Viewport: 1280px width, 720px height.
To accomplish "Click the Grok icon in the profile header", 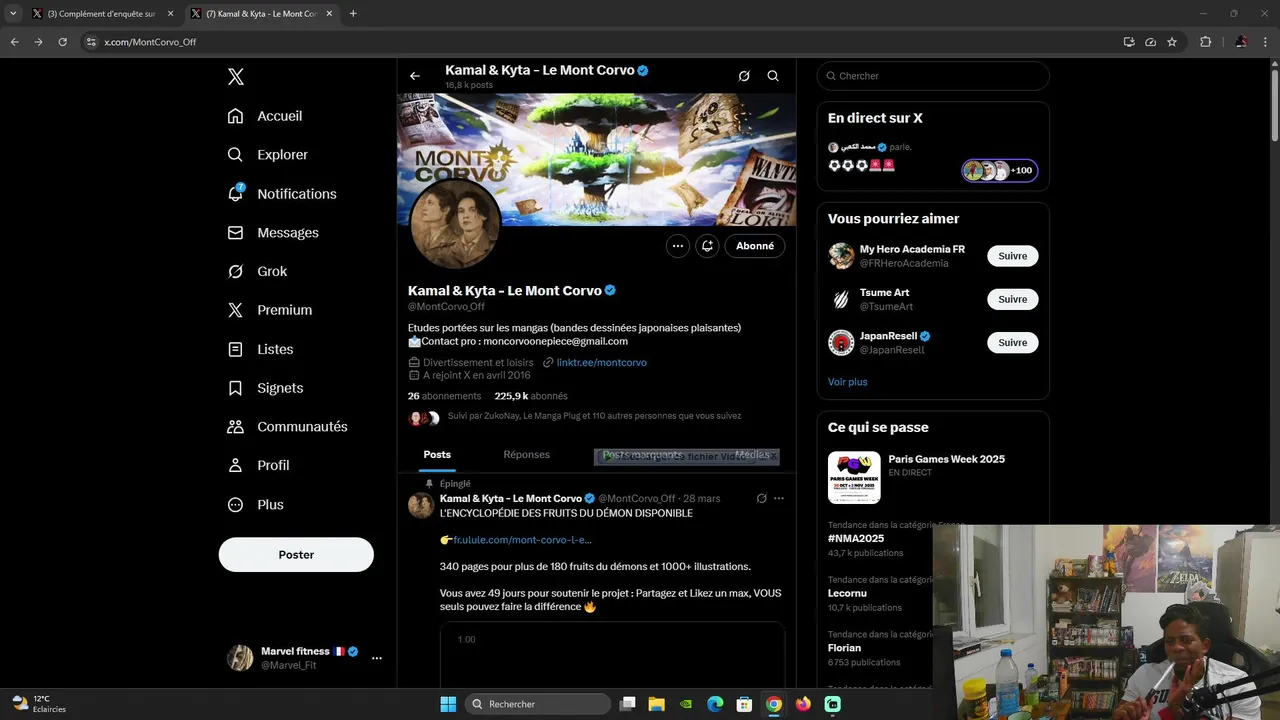I will [744, 76].
